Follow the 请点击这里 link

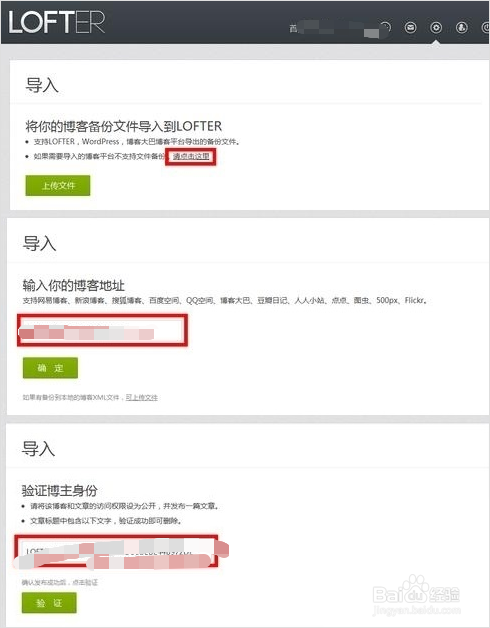pyautogui.click(x=191, y=156)
